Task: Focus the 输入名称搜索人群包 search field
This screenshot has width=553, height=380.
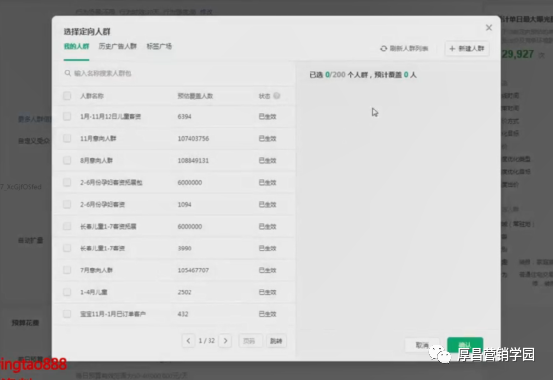Action: pos(176,73)
